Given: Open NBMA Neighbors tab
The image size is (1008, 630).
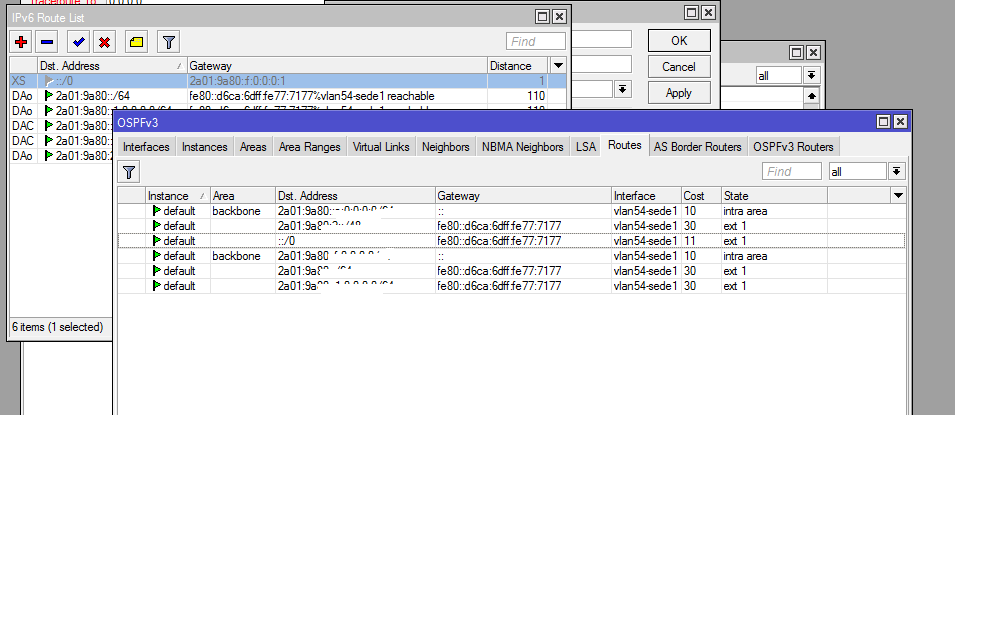Looking at the screenshot, I should pyautogui.click(x=522, y=147).
